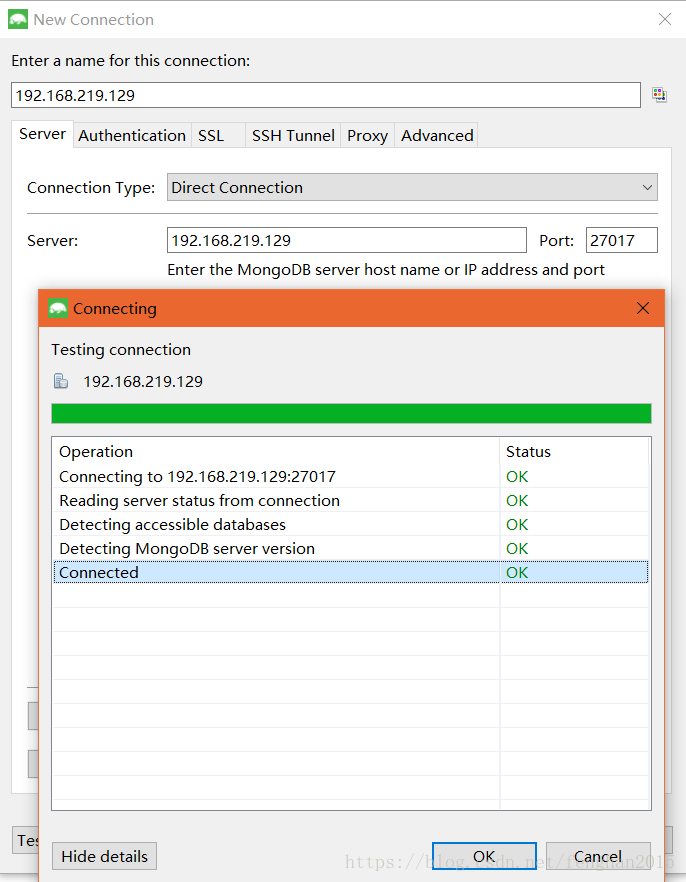Click the server icon beside 192.168.219.129
686x882 pixels.
pos(61,381)
